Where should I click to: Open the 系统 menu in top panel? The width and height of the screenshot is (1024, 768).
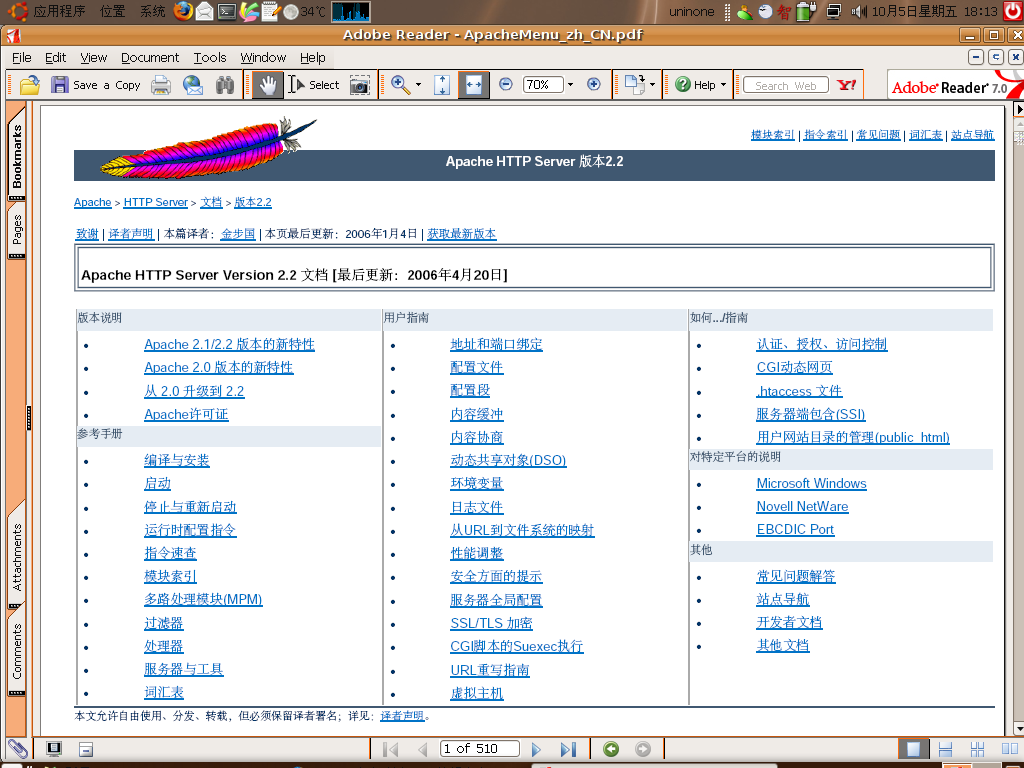click(x=153, y=11)
